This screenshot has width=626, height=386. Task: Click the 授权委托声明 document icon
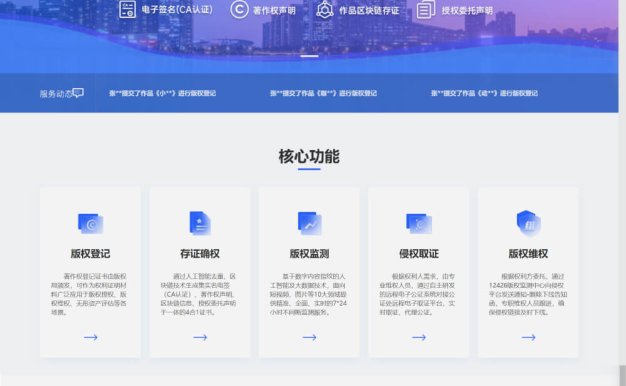pos(426,9)
